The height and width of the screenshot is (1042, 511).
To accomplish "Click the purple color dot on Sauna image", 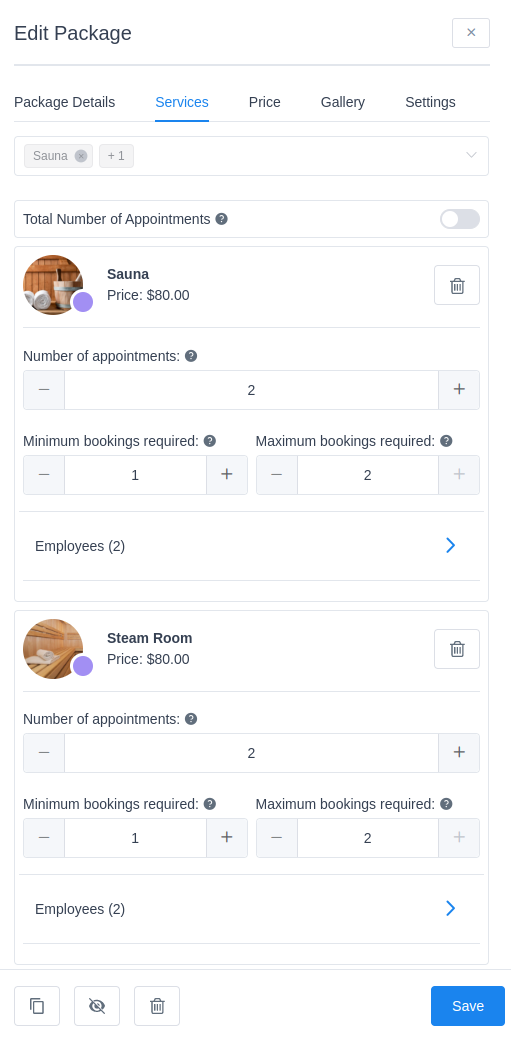I will pyautogui.click(x=83, y=302).
